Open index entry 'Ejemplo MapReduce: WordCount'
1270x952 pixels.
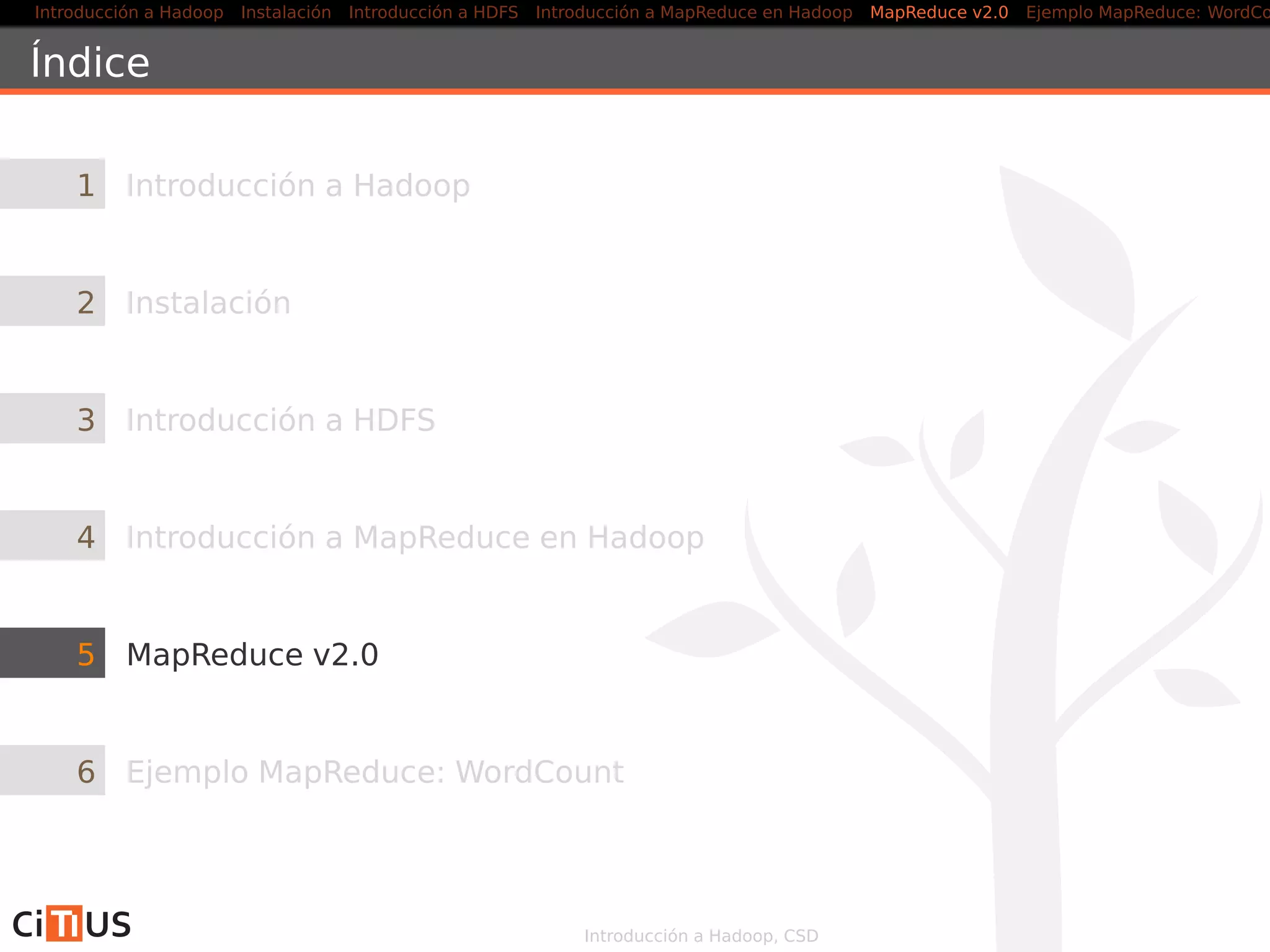375,772
